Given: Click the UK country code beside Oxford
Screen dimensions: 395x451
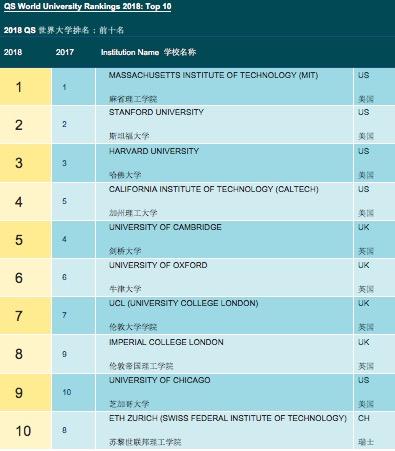Looking at the screenshot, I should (x=364, y=265).
